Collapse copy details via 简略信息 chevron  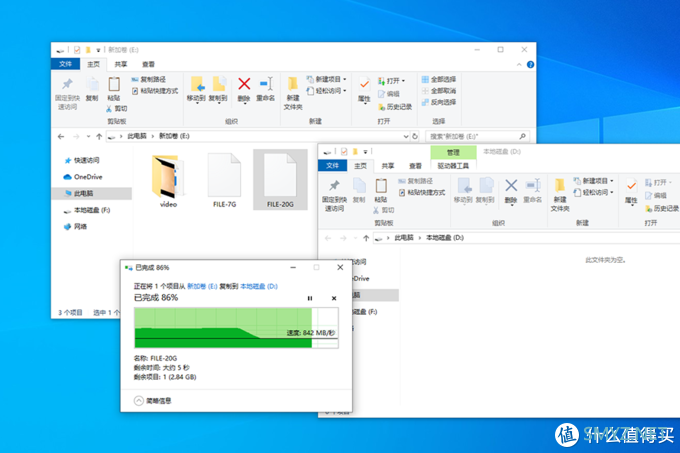tap(138, 401)
